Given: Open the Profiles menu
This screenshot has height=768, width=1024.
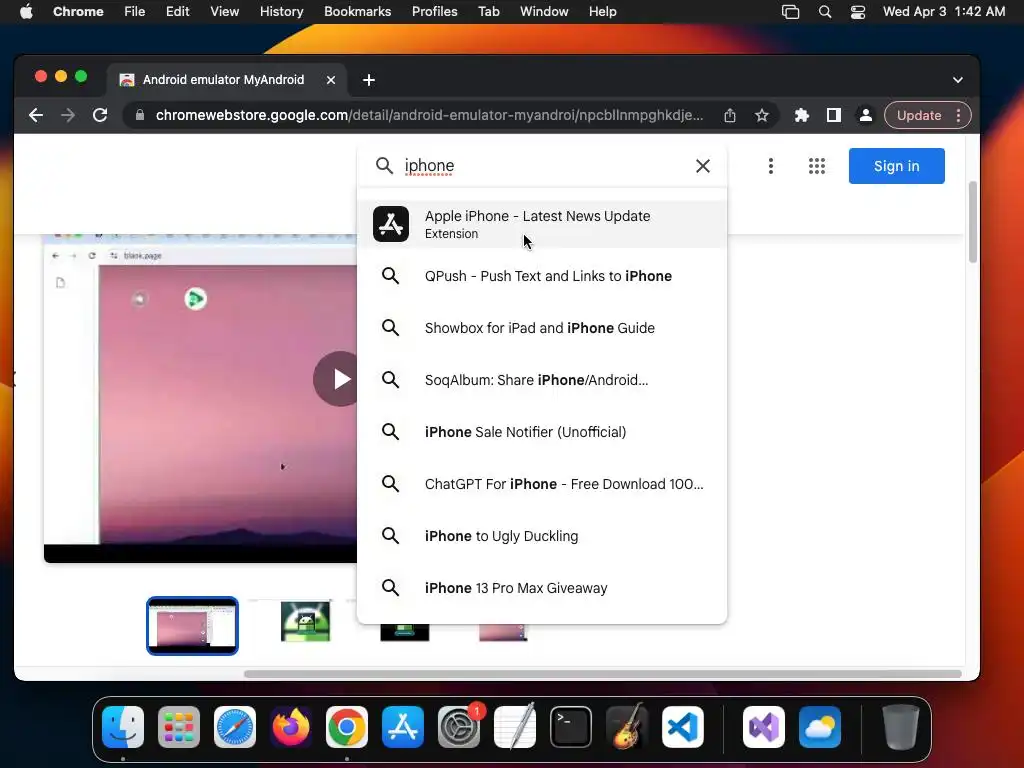Looking at the screenshot, I should click(434, 11).
